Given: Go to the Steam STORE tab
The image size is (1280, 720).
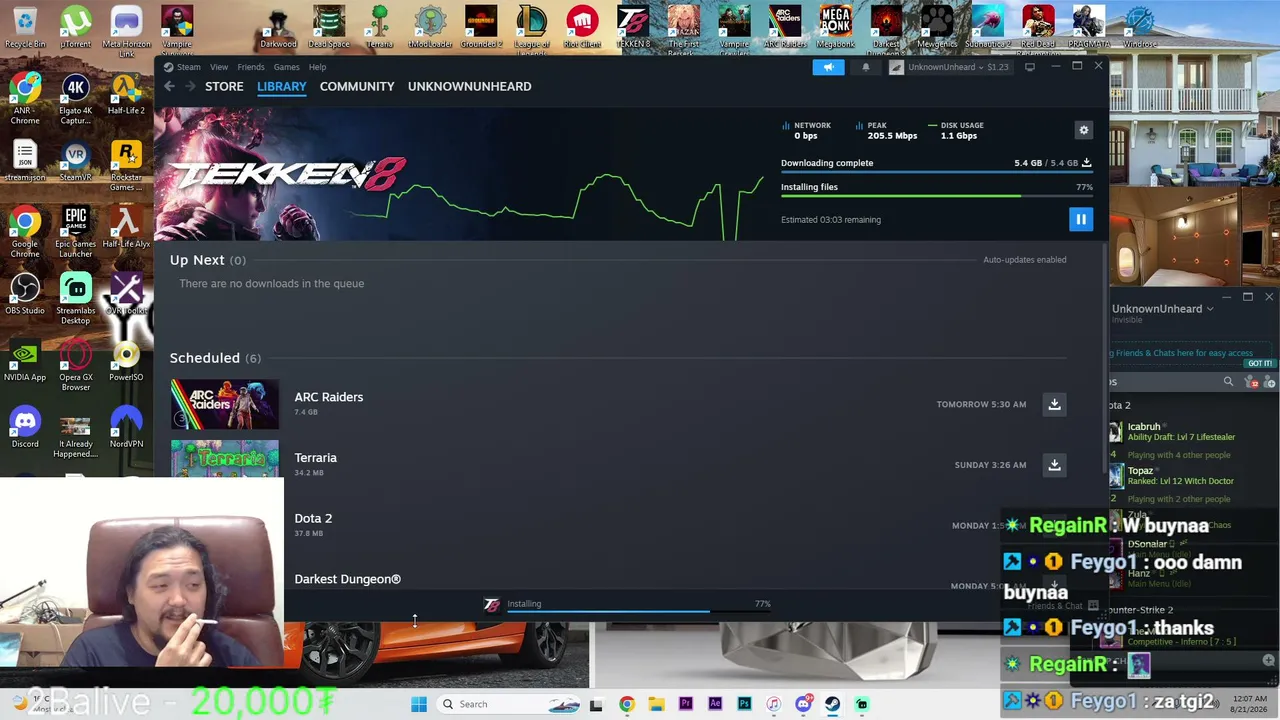Looking at the screenshot, I should (x=224, y=86).
